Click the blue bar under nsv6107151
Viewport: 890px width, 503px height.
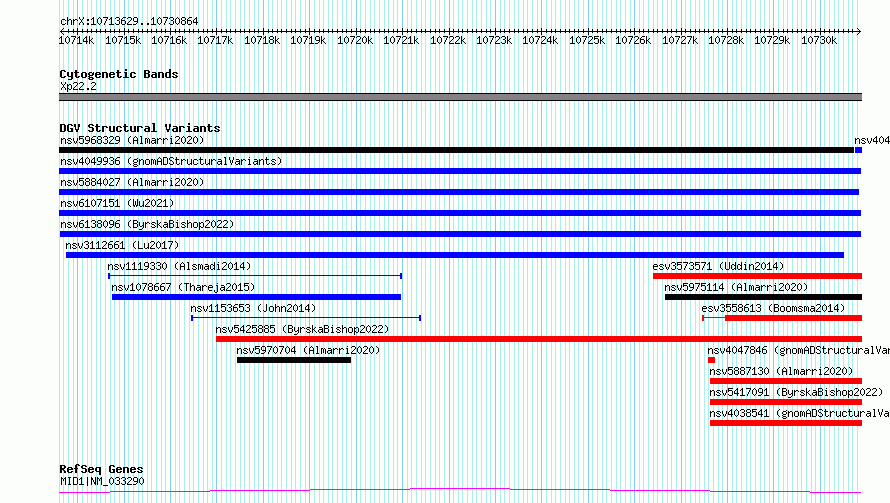460,213
